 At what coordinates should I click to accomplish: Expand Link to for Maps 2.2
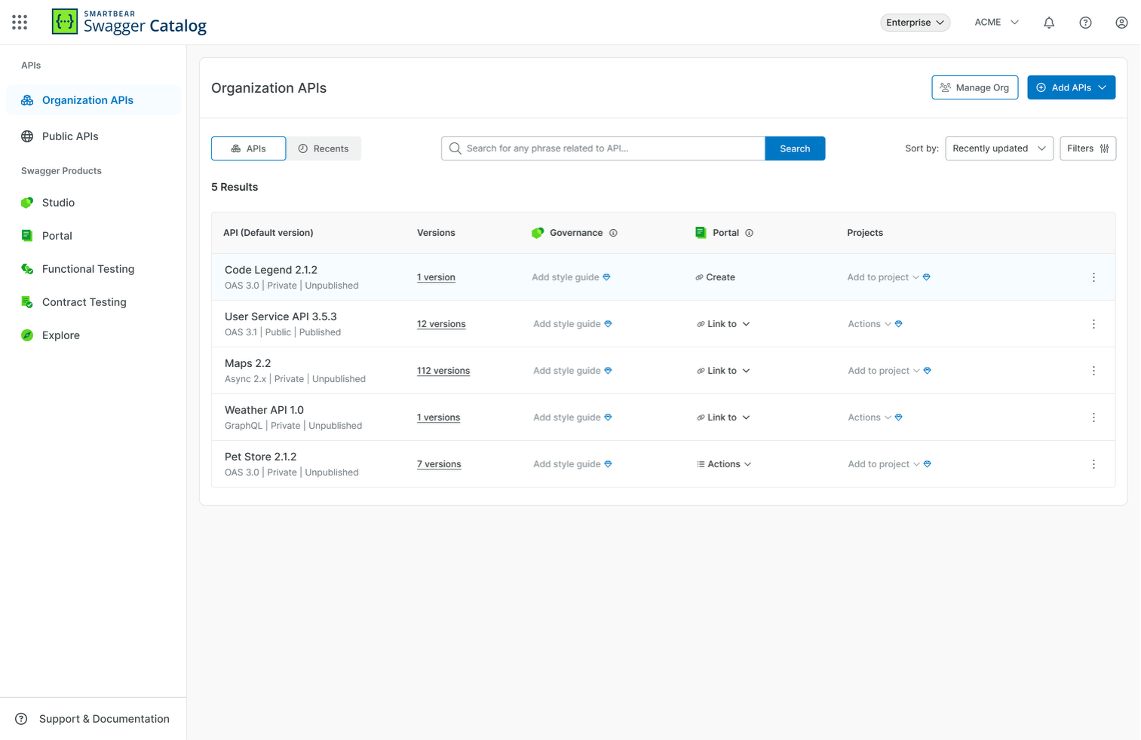(x=723, y=370)
